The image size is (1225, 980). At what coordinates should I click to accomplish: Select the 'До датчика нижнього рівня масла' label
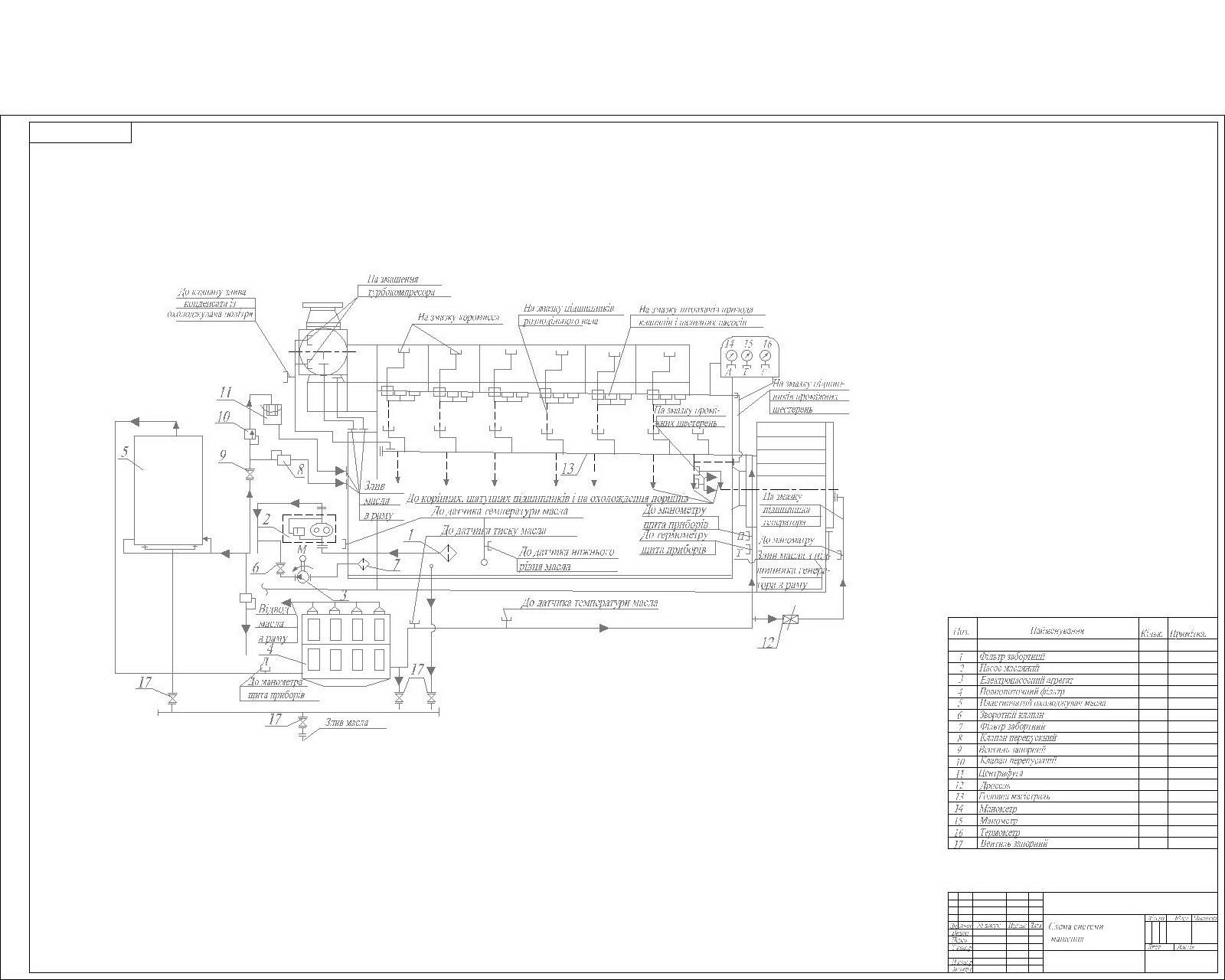click(565, 559)
